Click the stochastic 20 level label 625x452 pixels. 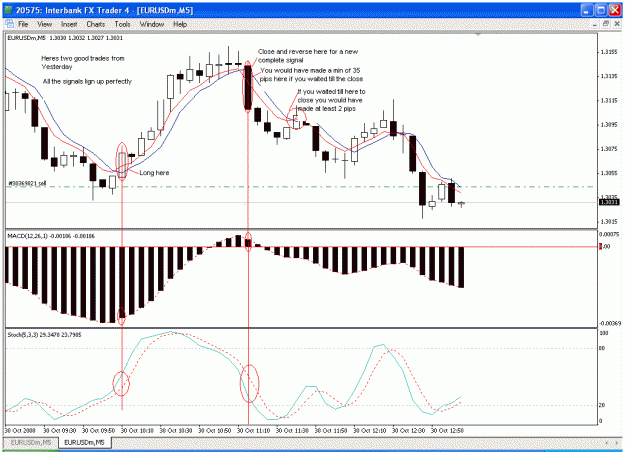coord(602,405)
